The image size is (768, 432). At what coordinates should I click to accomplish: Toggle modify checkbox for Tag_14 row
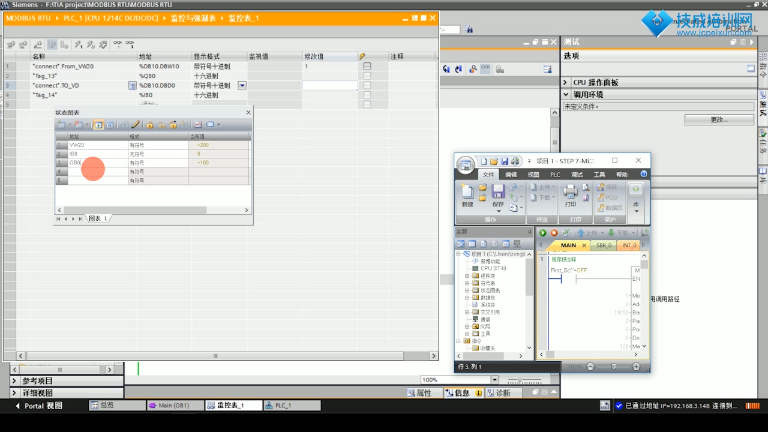[x=367, y=95]
